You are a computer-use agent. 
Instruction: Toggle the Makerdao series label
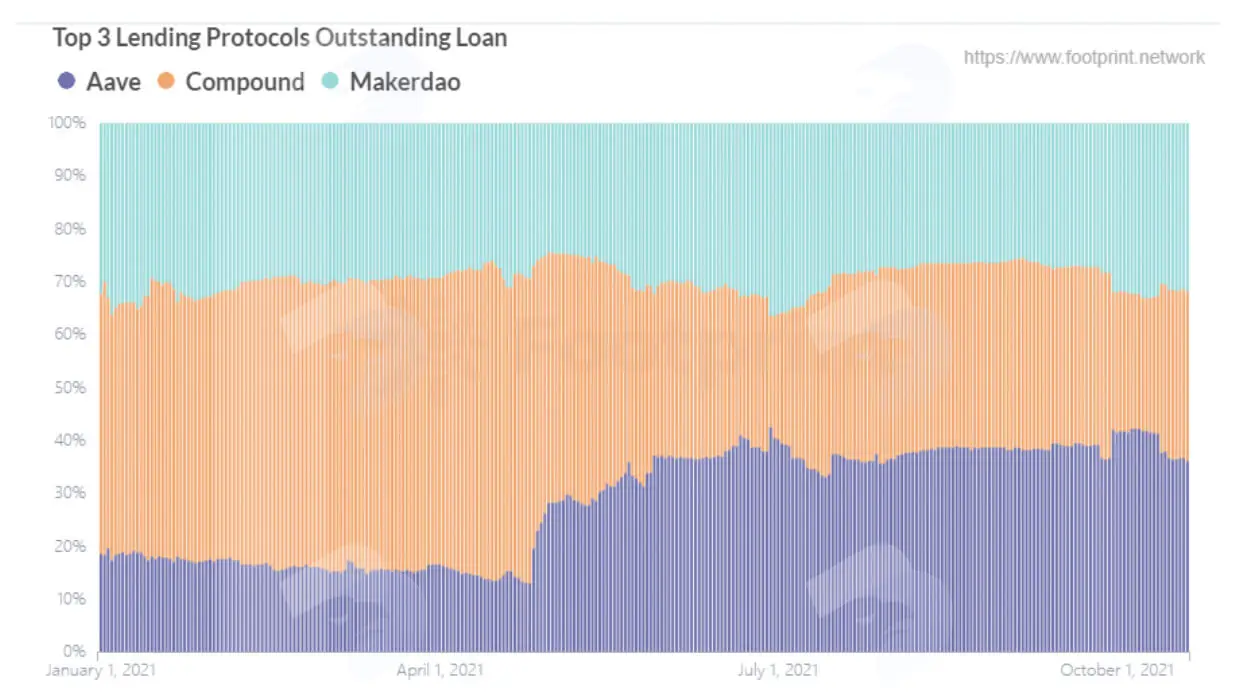pyautogui.click(x=405, y=82)
